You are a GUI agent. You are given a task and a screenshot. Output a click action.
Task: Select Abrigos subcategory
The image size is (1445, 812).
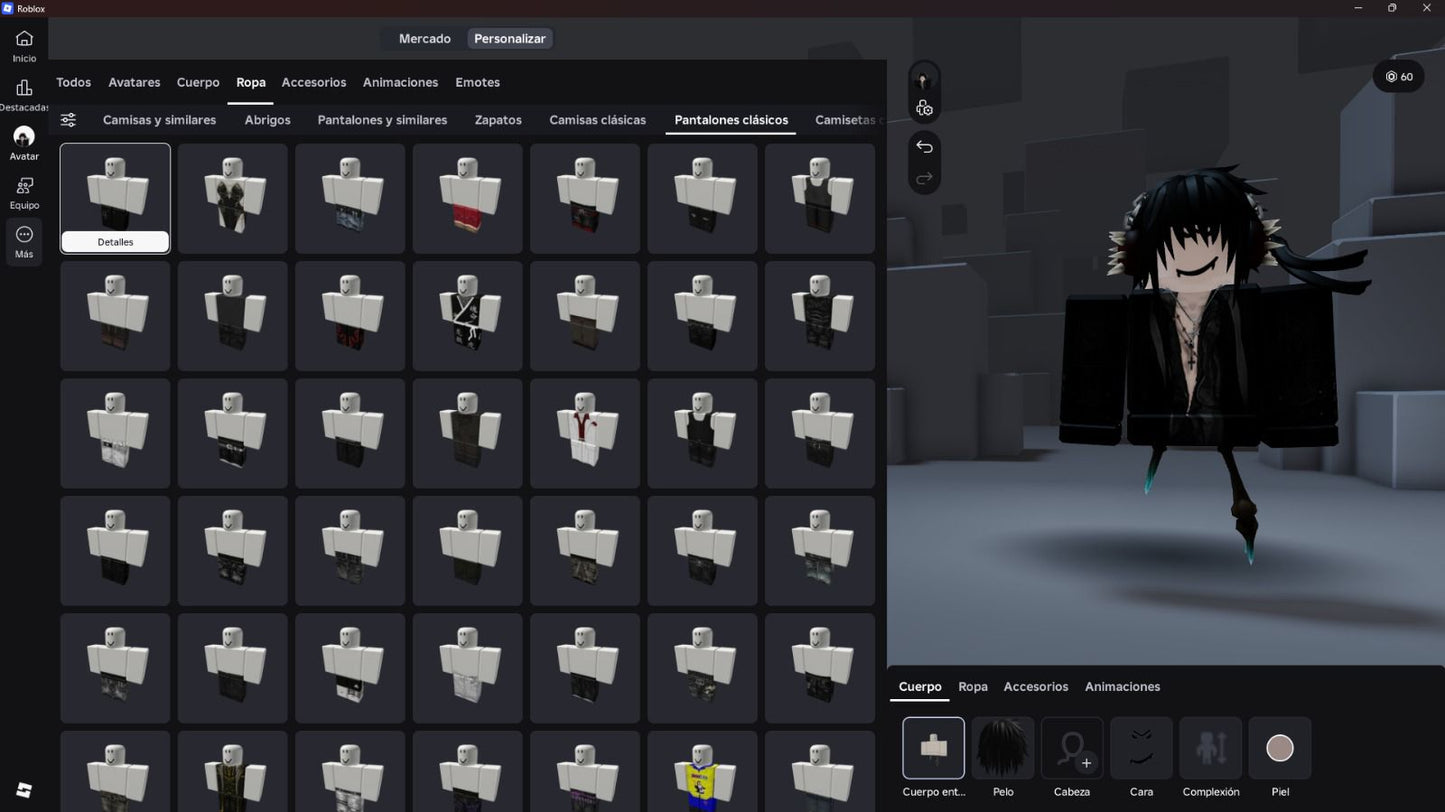click(267, 120)
